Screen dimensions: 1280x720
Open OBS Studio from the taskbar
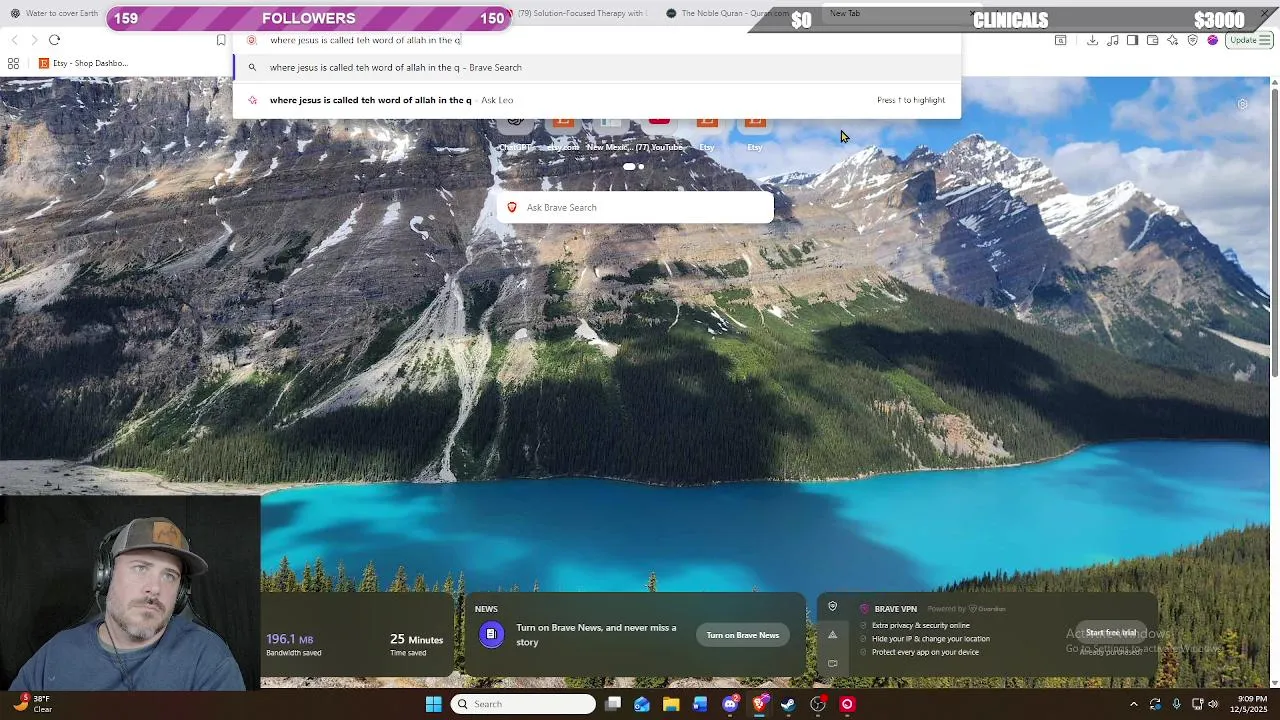tap(818, 704)
